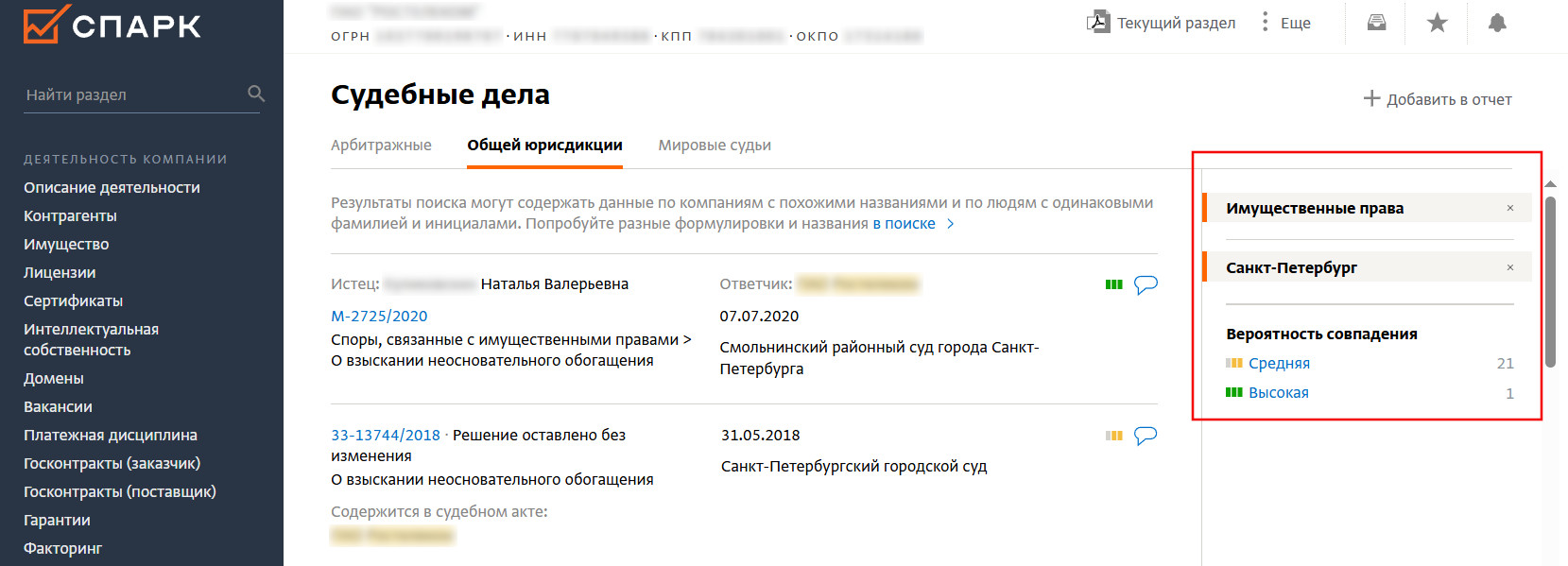The height and width of the screenshot is (566, 1568).
Task: Follow the в поиске link arrow
Action: pyautogui.click(x=951, y=224)
